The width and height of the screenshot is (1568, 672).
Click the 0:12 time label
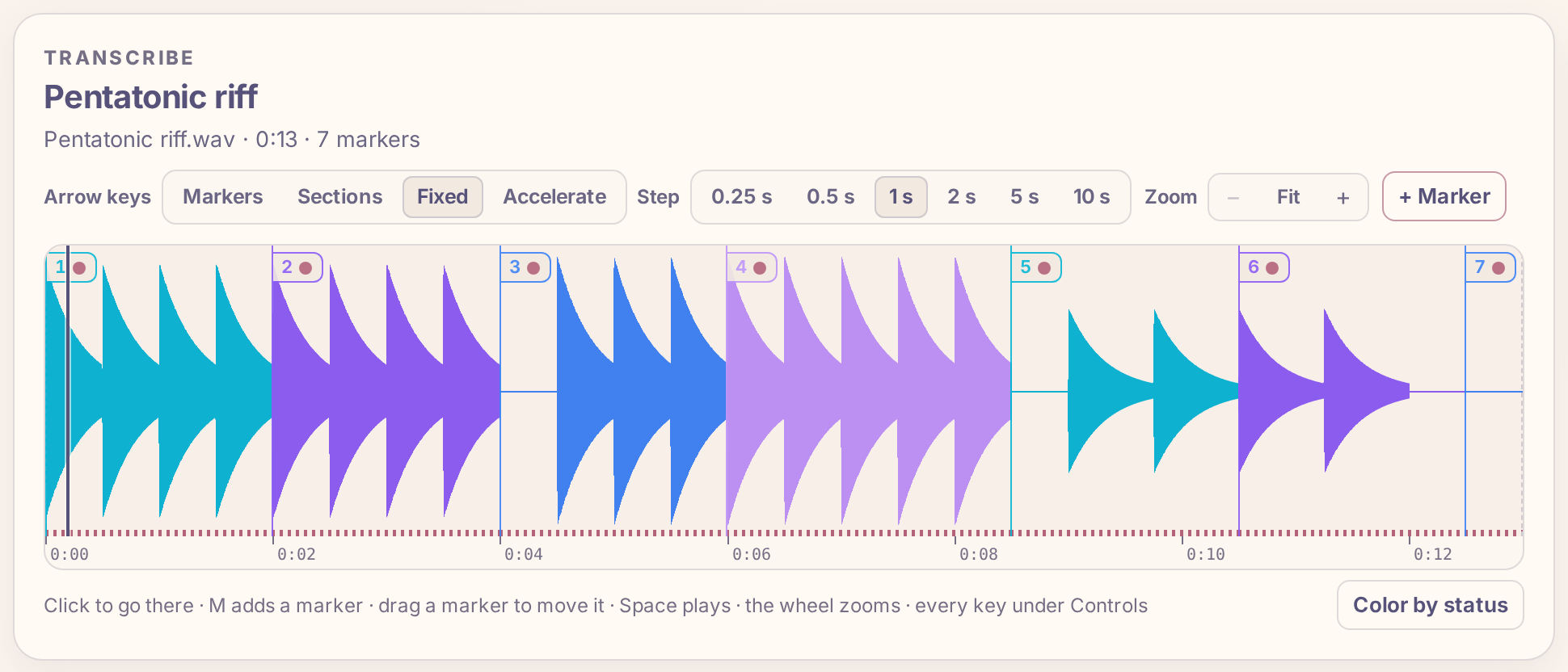pos(1433,555)
